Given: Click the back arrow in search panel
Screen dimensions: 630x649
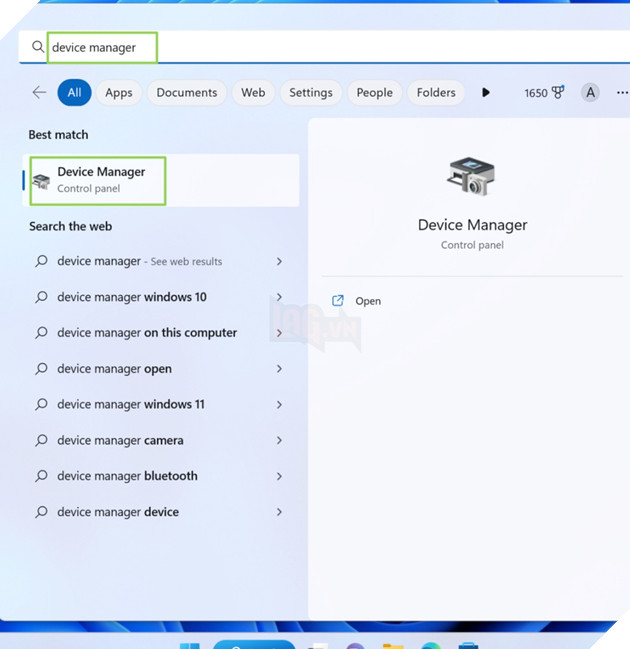Looking at the screenshot, I should [39, 92].
